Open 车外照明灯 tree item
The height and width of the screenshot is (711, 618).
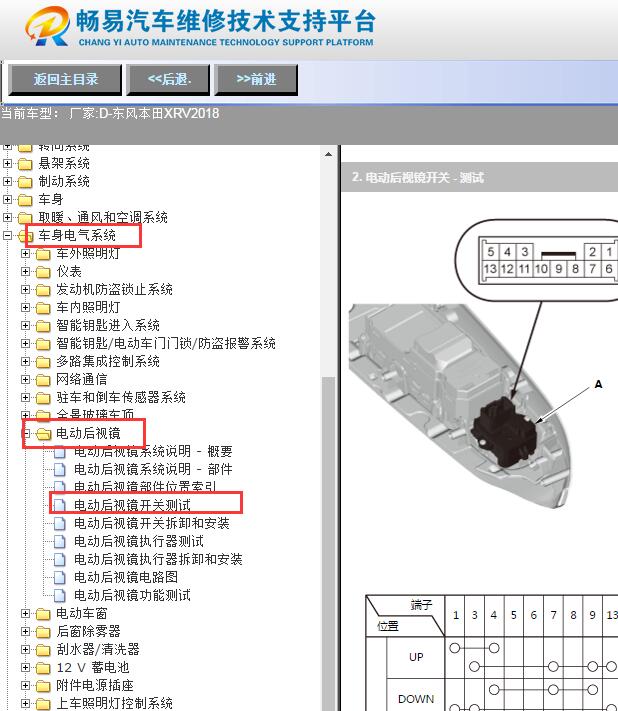[x=88, y=253]
